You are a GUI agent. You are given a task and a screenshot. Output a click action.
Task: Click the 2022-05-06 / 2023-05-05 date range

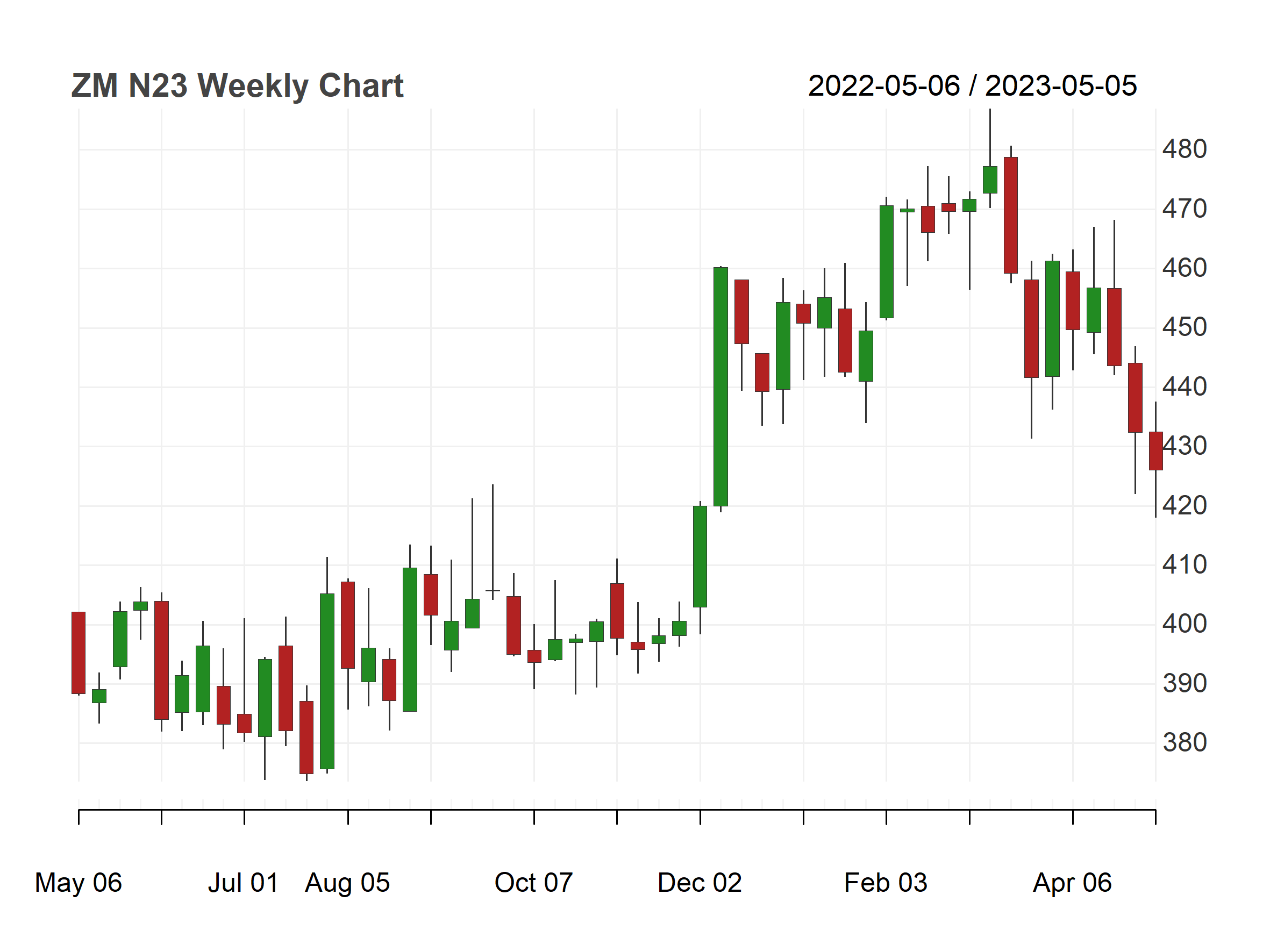(972, 86)
